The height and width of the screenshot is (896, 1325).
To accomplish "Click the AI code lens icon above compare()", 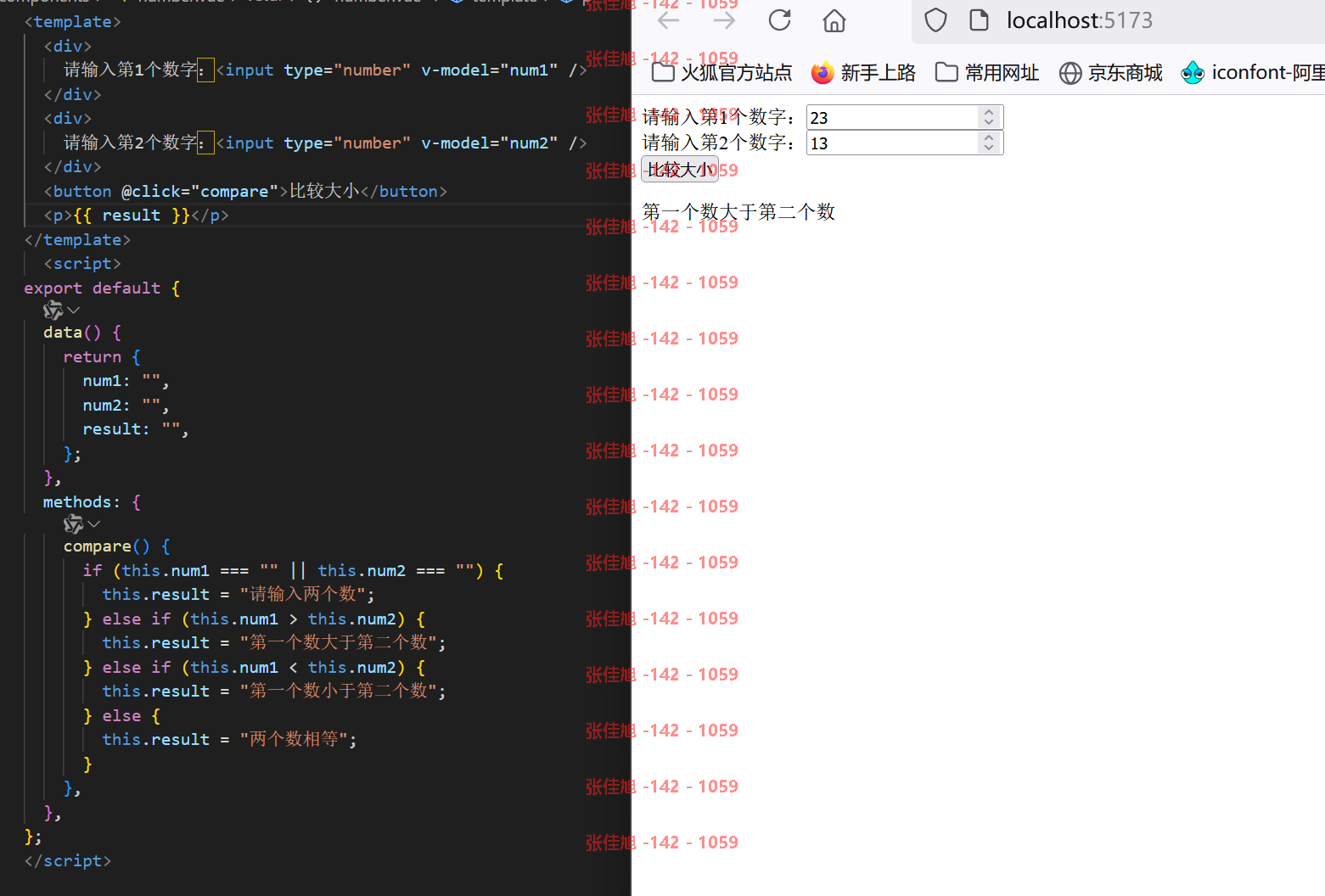I will [x=74, y=524].
